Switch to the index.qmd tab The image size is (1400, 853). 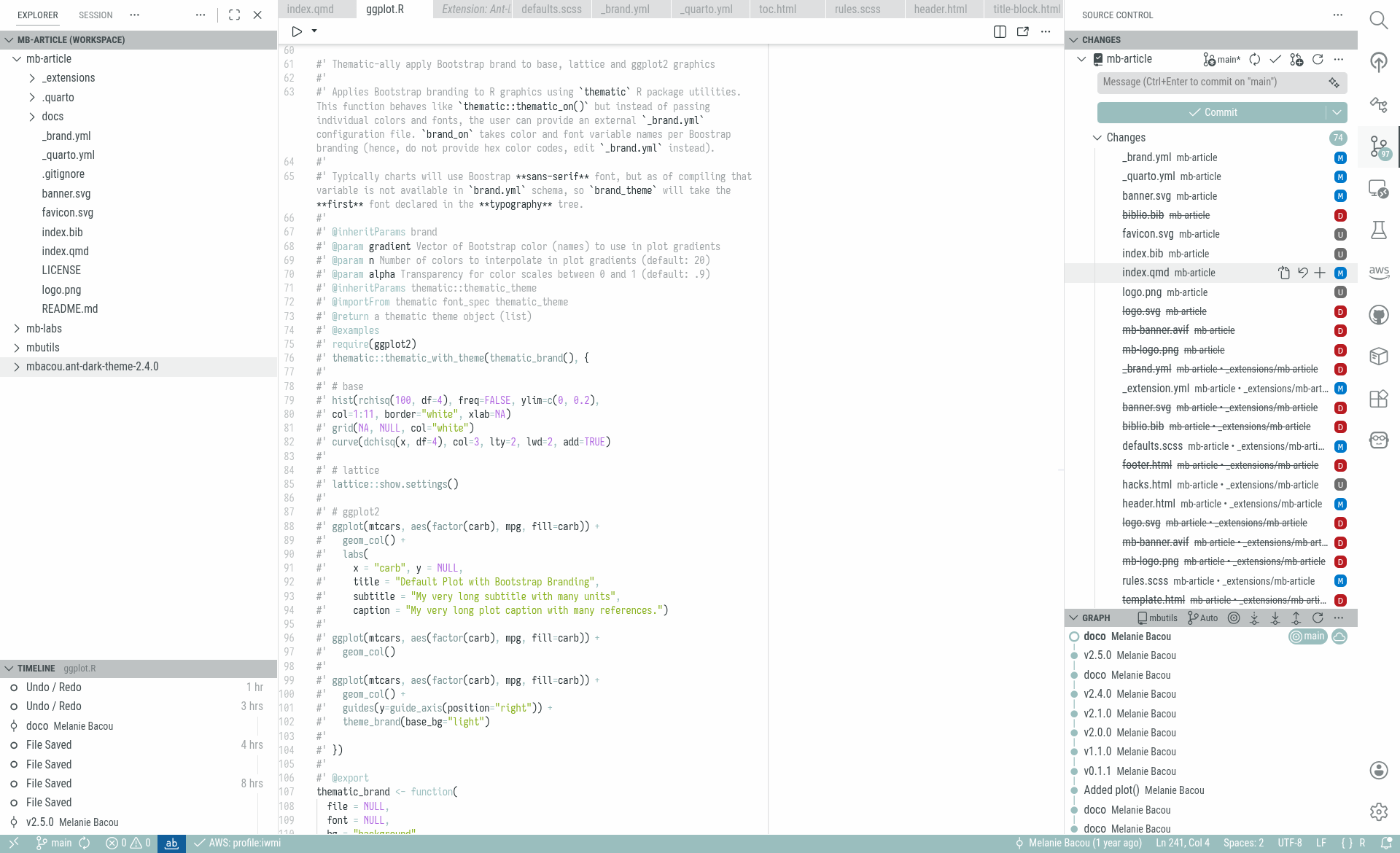[310, 9]
